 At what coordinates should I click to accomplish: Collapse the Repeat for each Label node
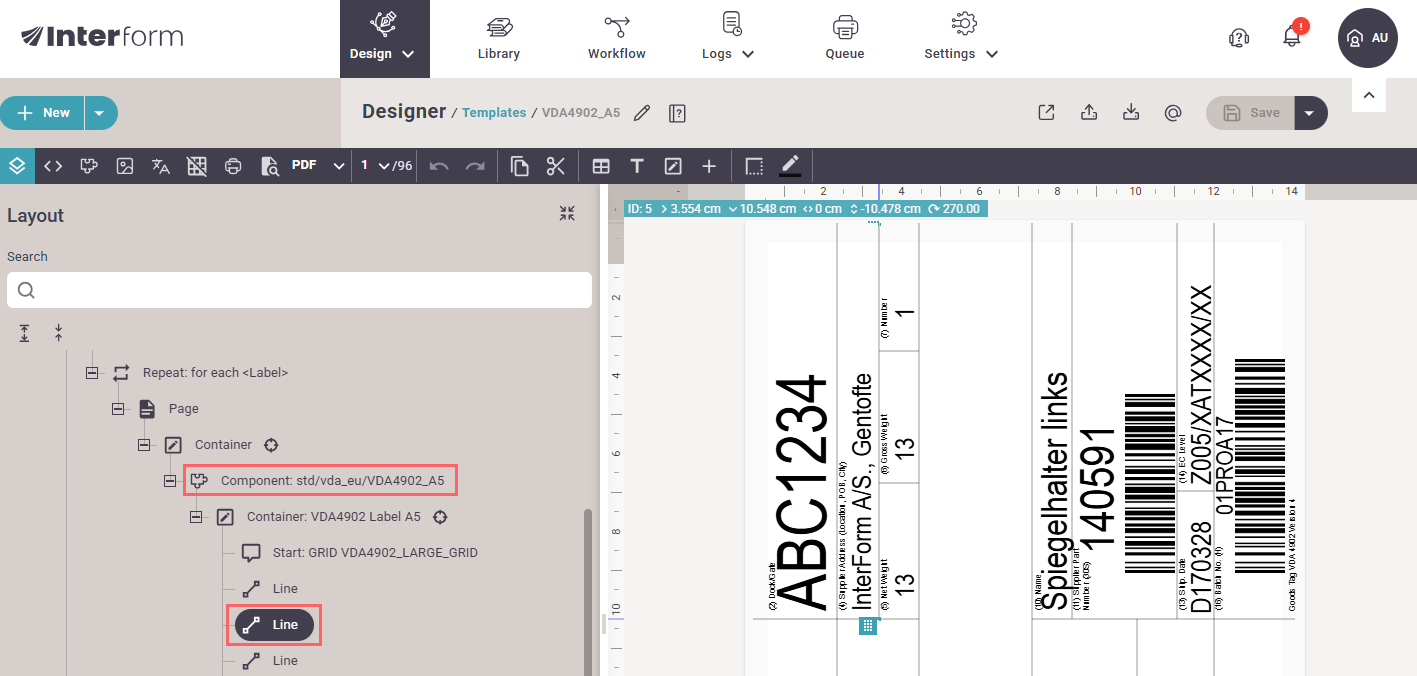[93, 372]
